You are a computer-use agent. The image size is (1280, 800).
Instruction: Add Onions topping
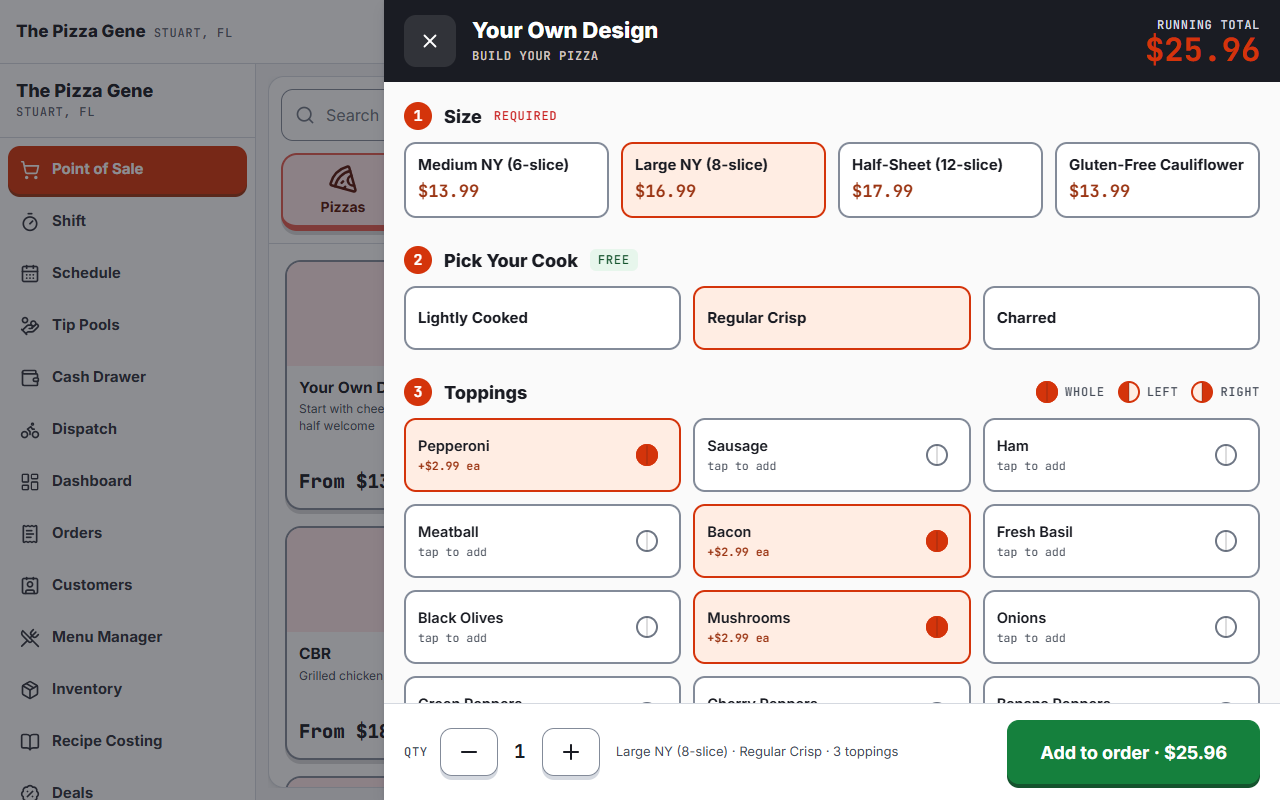[1121, 627]
